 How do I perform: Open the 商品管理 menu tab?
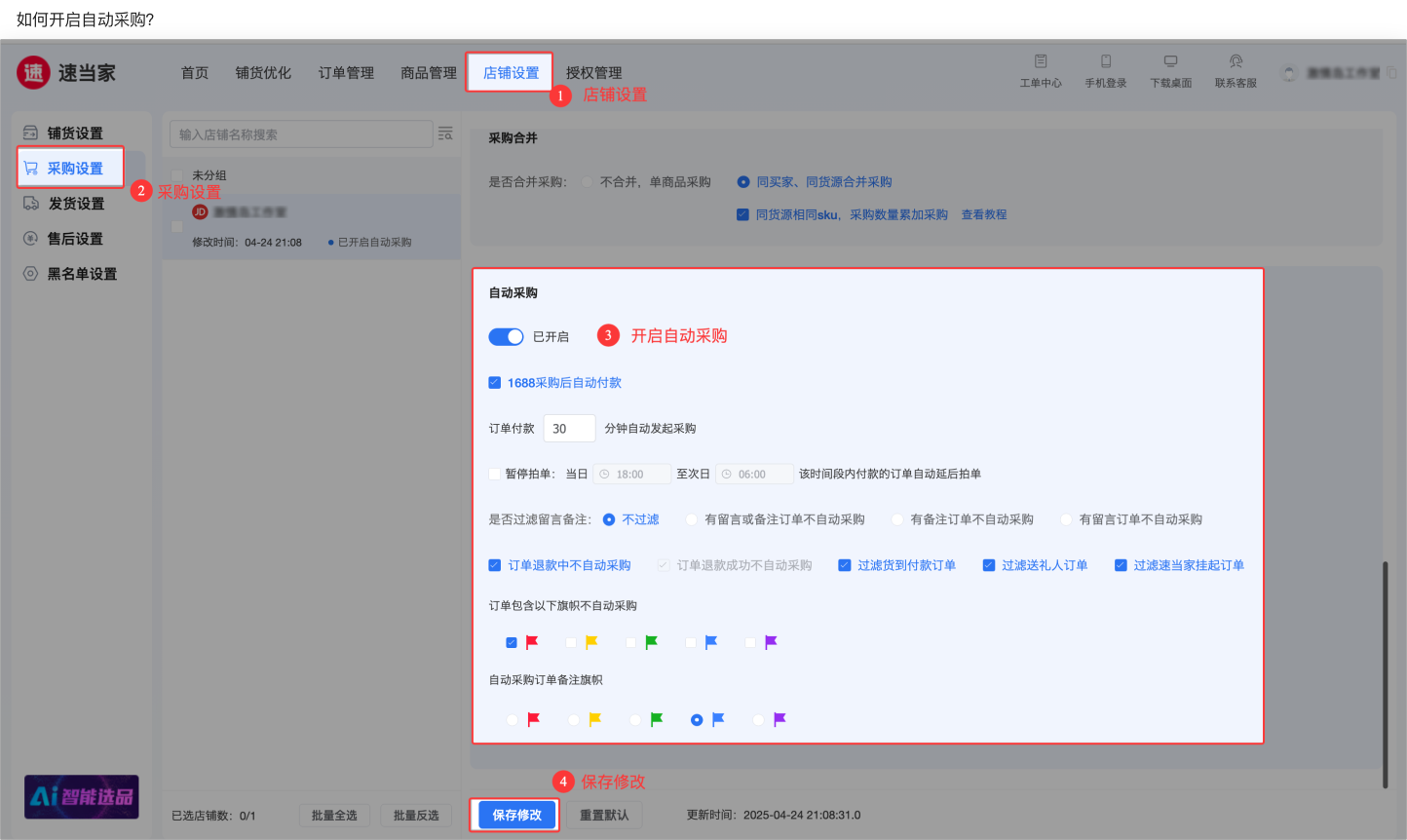[x=429, y=73]
